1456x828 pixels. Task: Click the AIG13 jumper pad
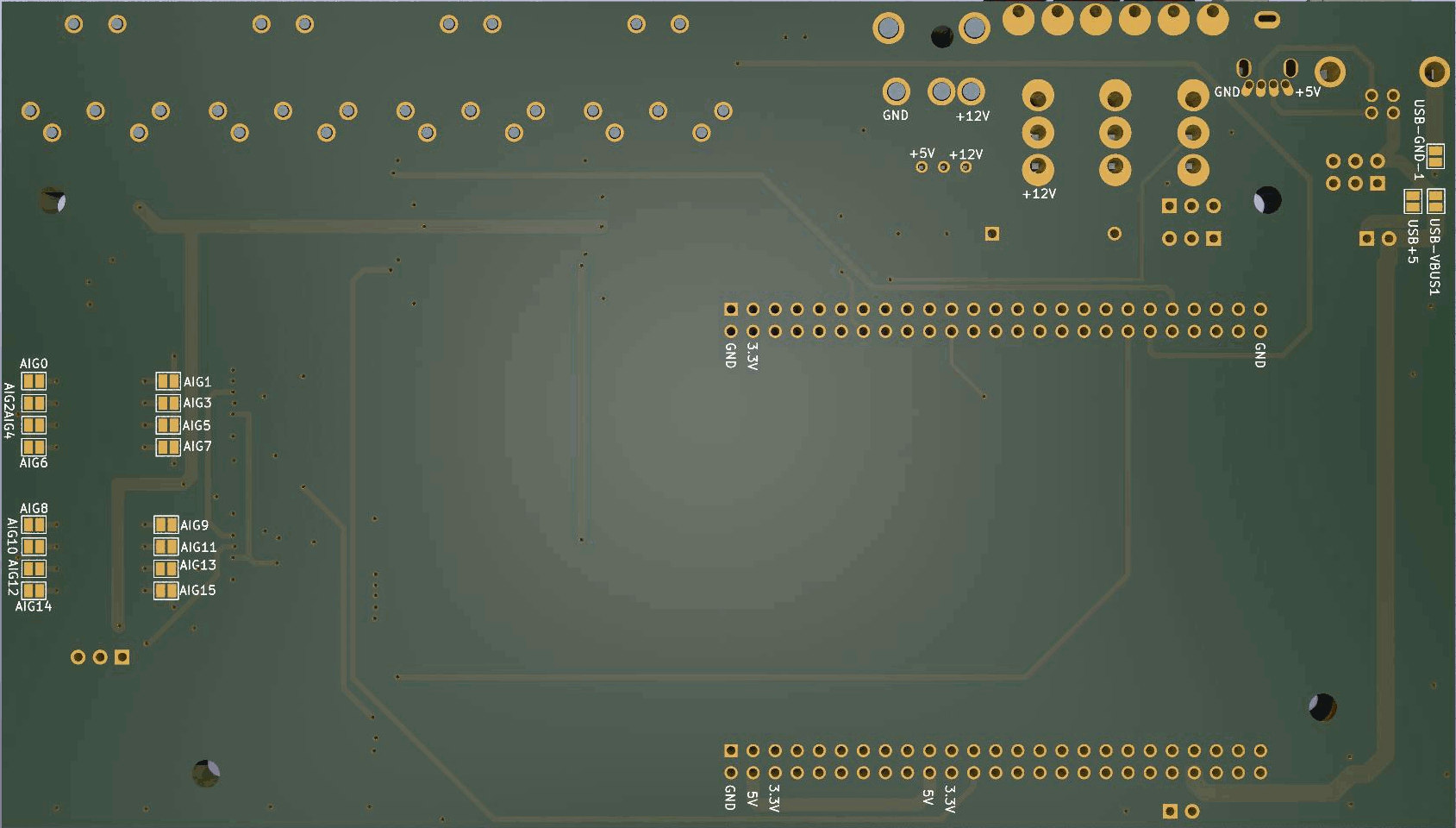coord(166,568)
